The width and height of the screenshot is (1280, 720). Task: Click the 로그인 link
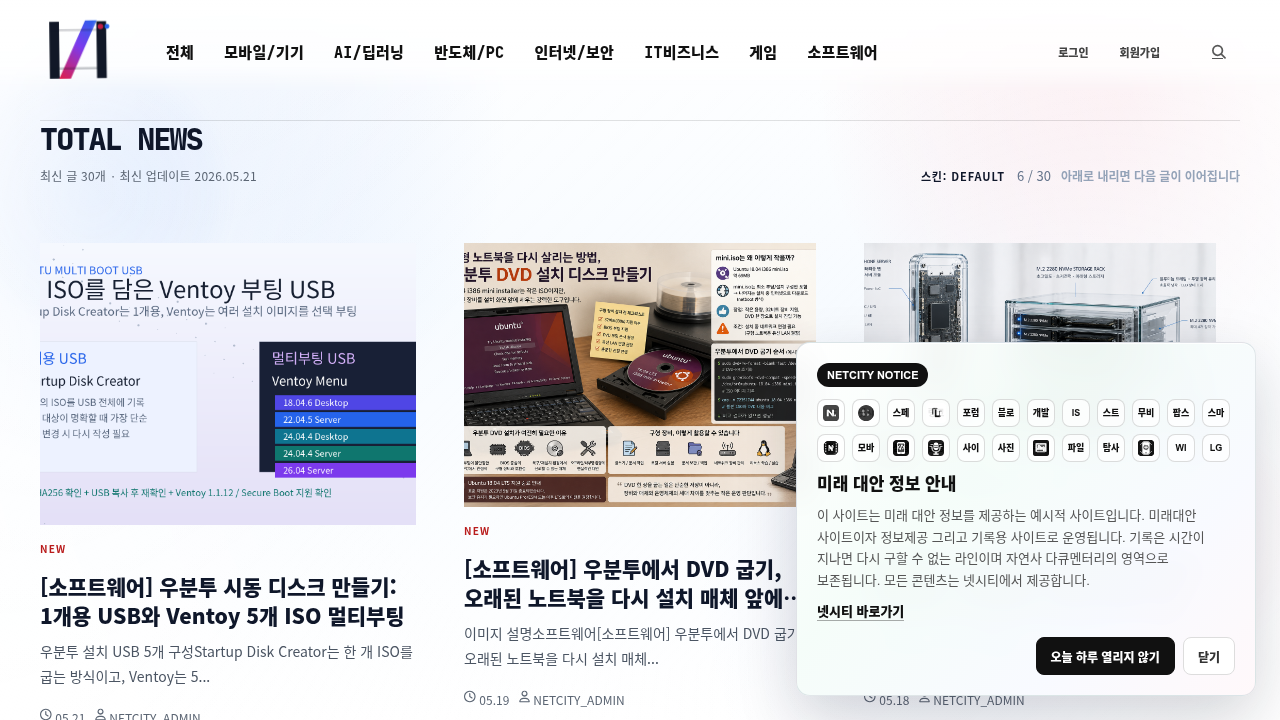click(x=1073, y=52)
